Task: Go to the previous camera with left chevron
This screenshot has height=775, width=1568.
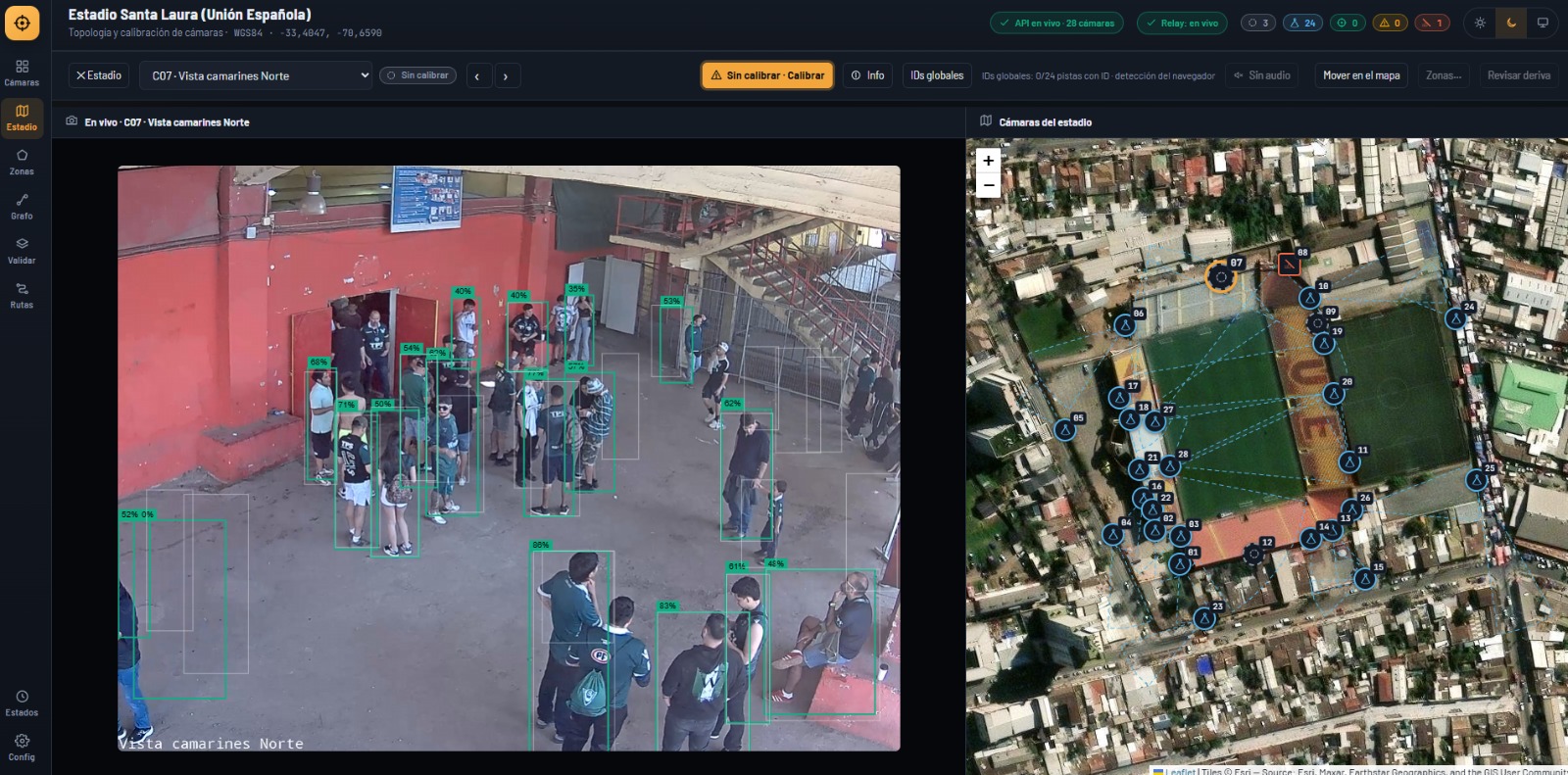Action: (477, 75)
